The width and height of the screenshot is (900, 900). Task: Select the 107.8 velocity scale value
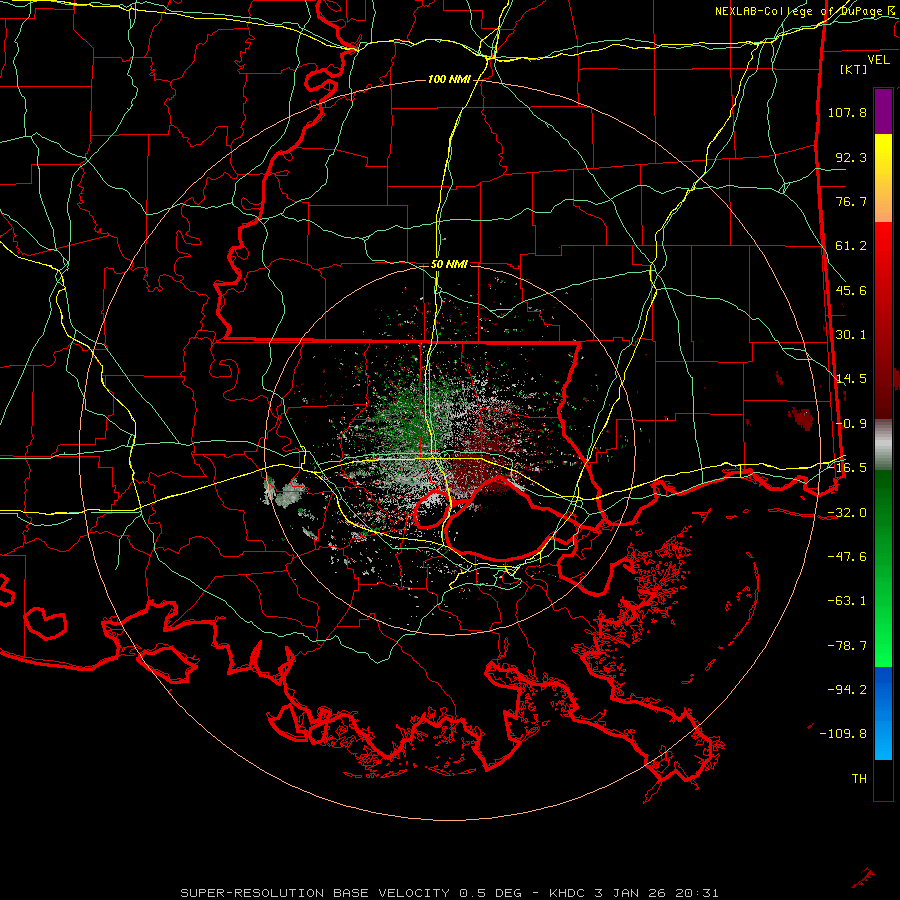(x=847, y=112)
